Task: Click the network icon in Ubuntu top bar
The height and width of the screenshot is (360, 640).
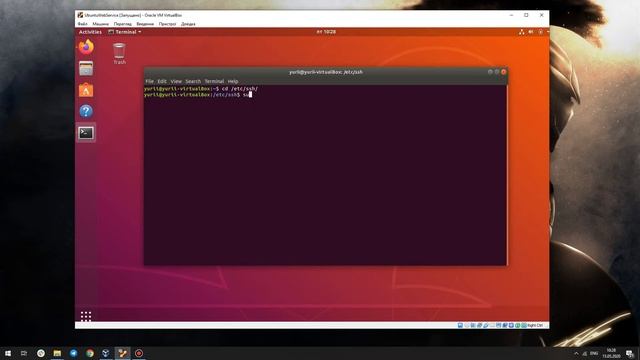Action: [522, 32]
